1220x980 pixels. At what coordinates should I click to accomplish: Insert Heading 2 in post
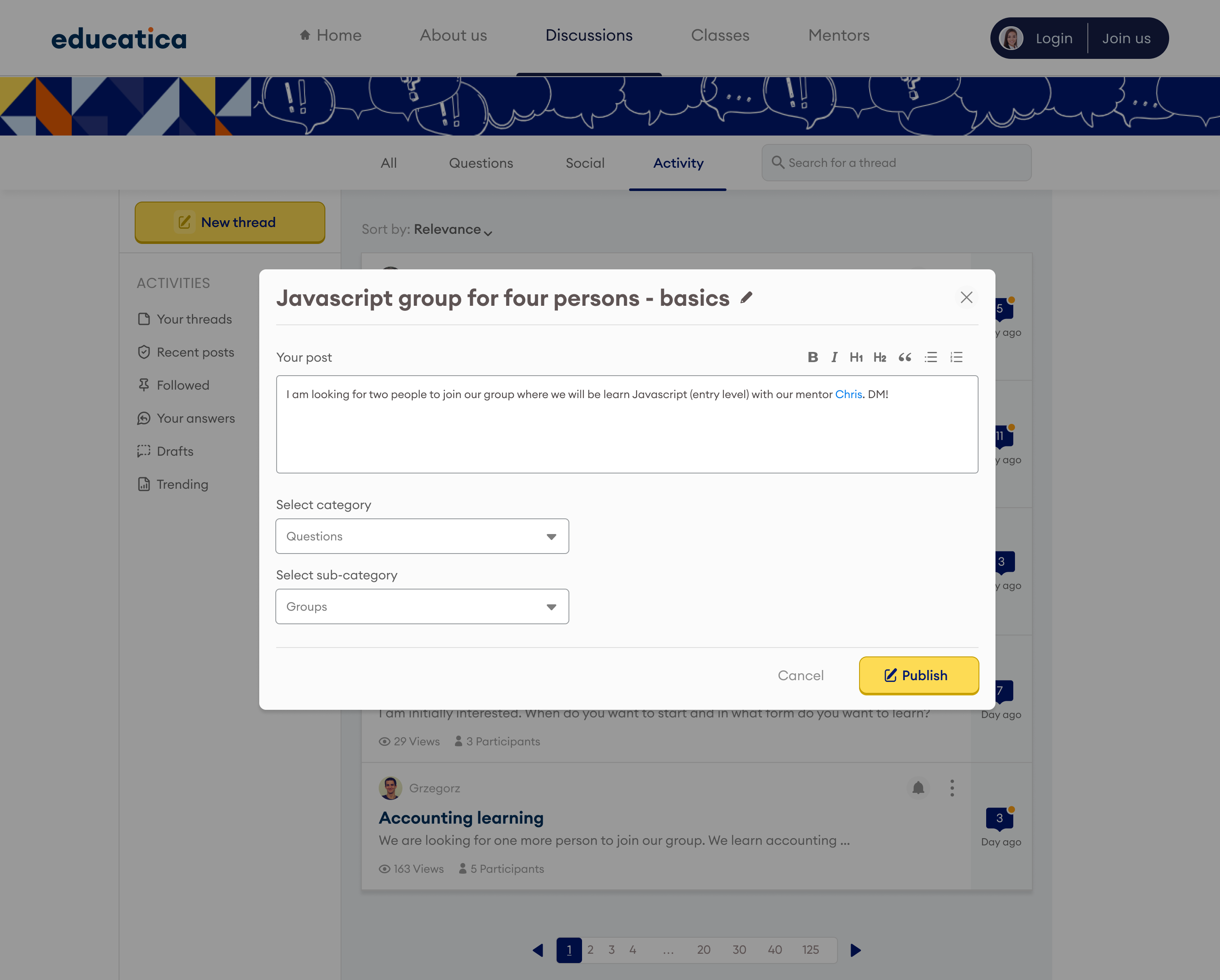879,357
